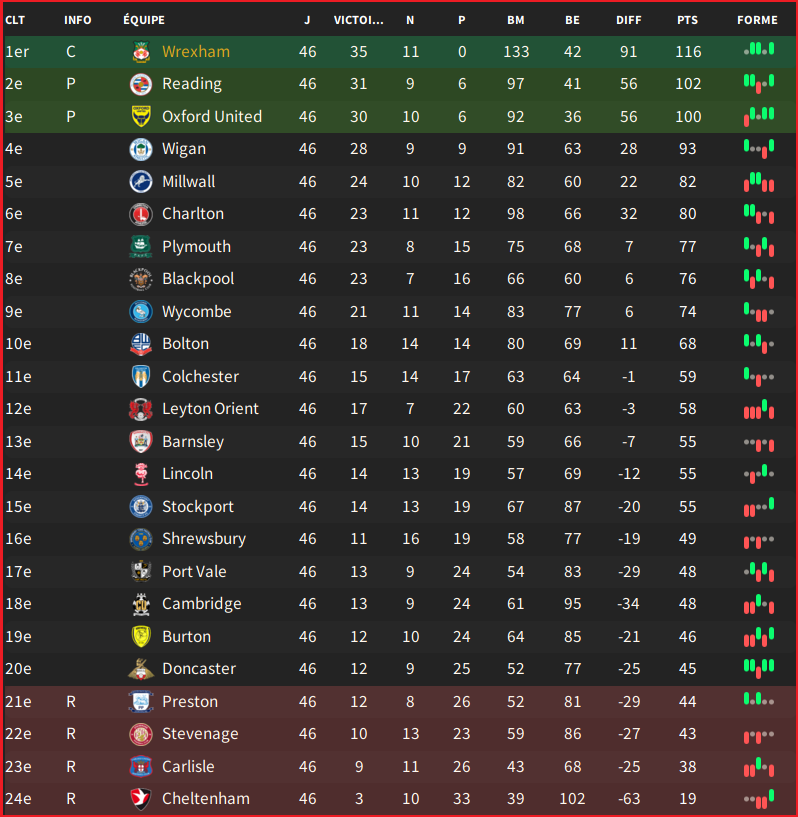Select the Oxford United crest icon
The height and width of the screenshot is (817, 798).
tap(141, 116)
